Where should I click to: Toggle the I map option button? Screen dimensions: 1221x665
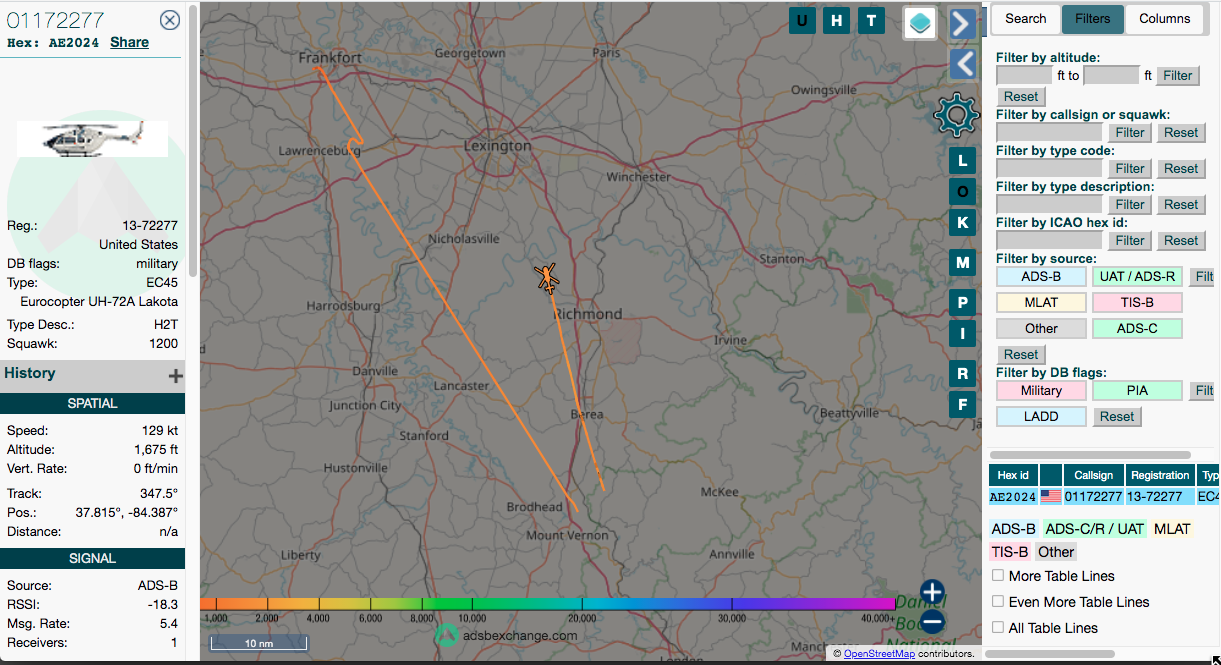pos(962,333)
